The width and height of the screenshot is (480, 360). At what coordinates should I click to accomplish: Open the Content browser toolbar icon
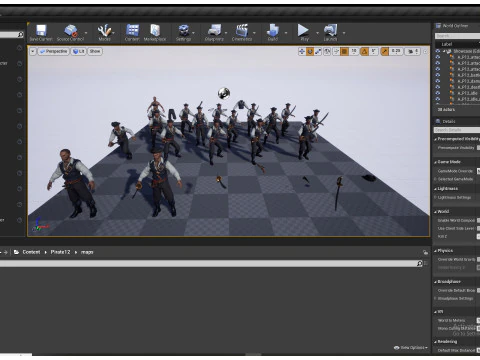click(x=132, y=30)
